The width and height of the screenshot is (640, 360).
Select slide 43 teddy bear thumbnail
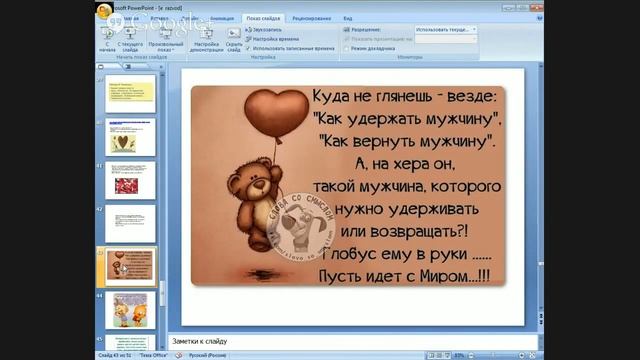point(130,267)
